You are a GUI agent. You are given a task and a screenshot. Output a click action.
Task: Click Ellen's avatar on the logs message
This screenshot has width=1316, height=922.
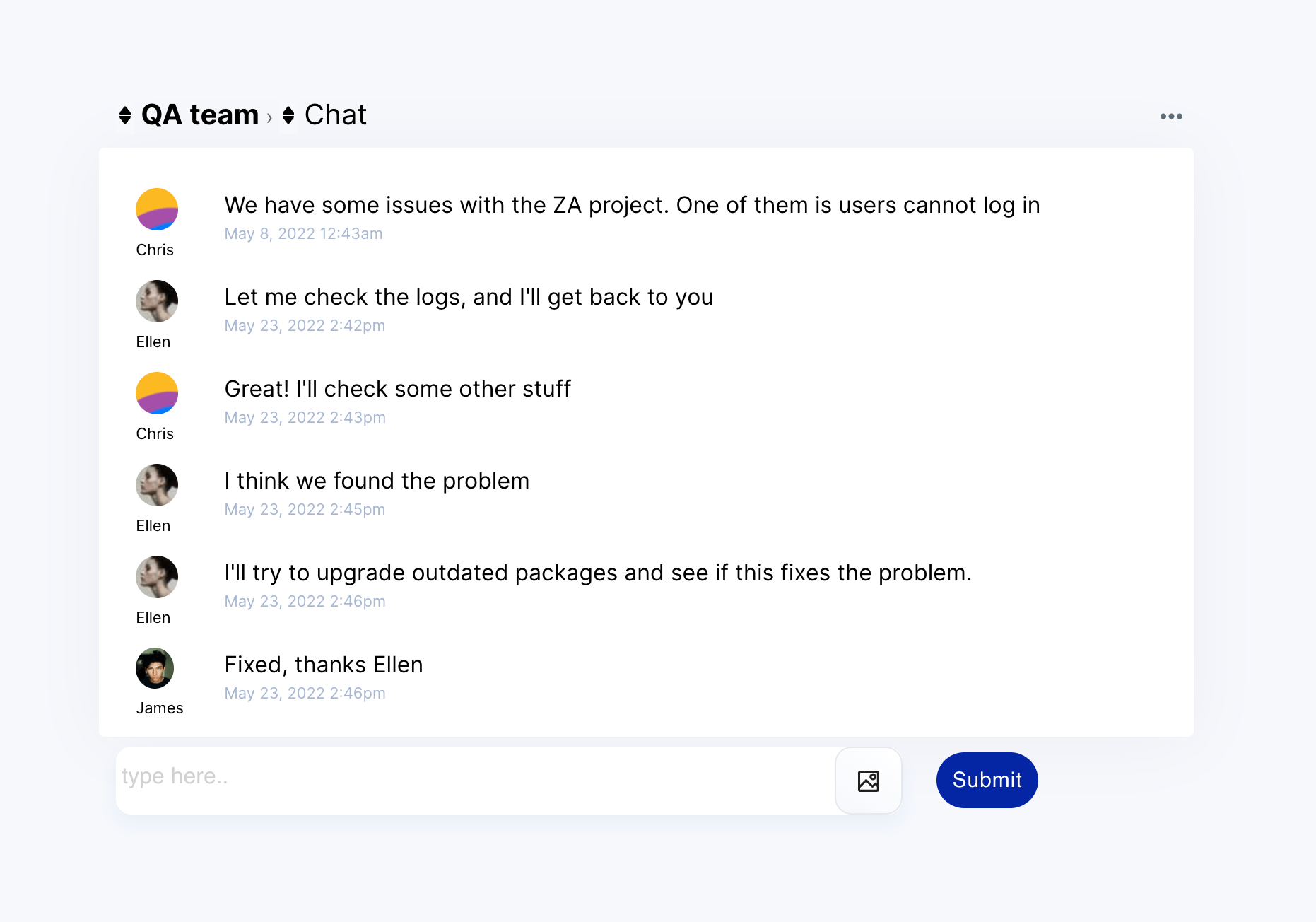click(x=156, y=301)
